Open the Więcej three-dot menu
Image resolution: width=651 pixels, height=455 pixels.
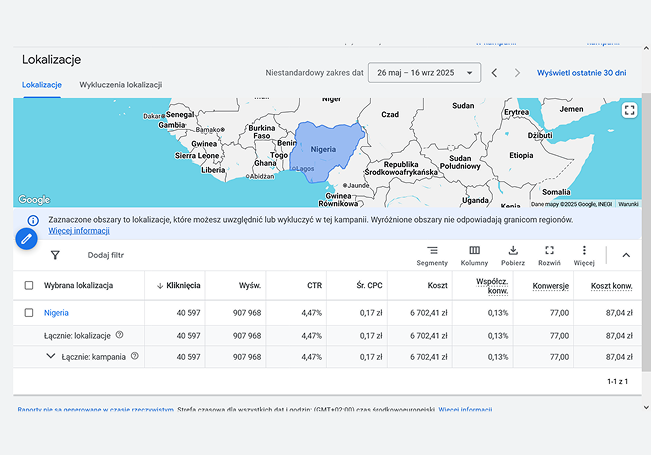click(584, 254)
